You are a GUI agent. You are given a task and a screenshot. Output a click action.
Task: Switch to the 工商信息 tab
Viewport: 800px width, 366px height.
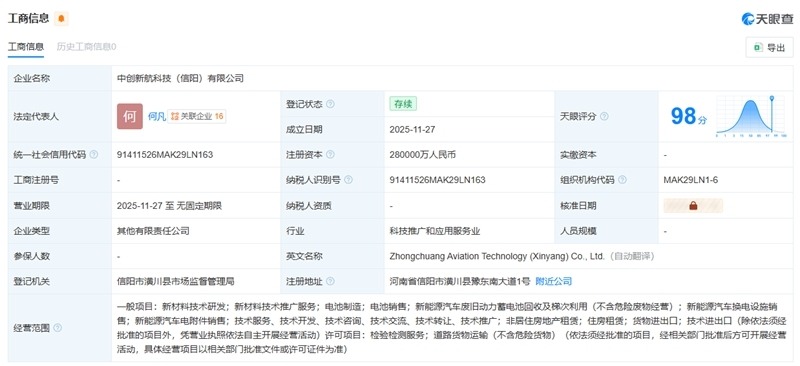pyautogui.click(x=26, y=46)
